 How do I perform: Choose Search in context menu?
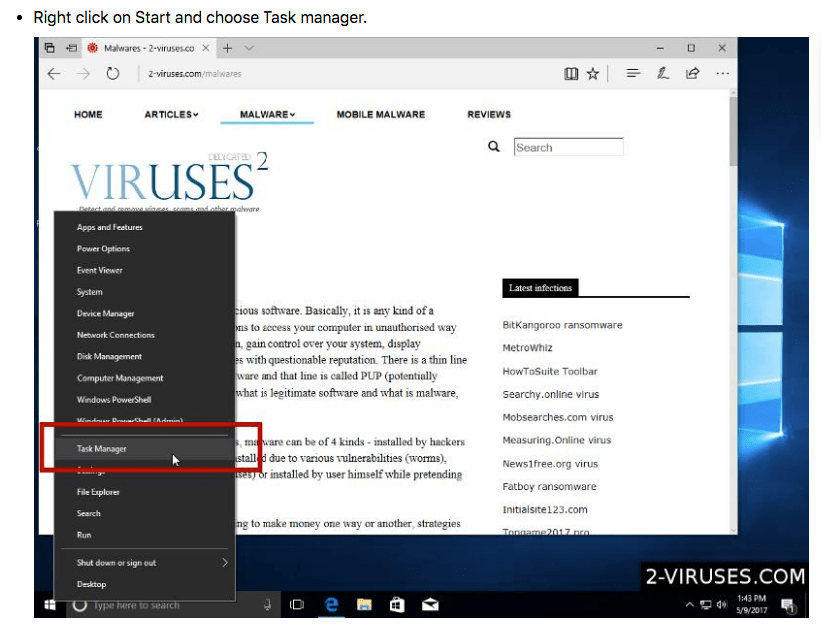145,513
